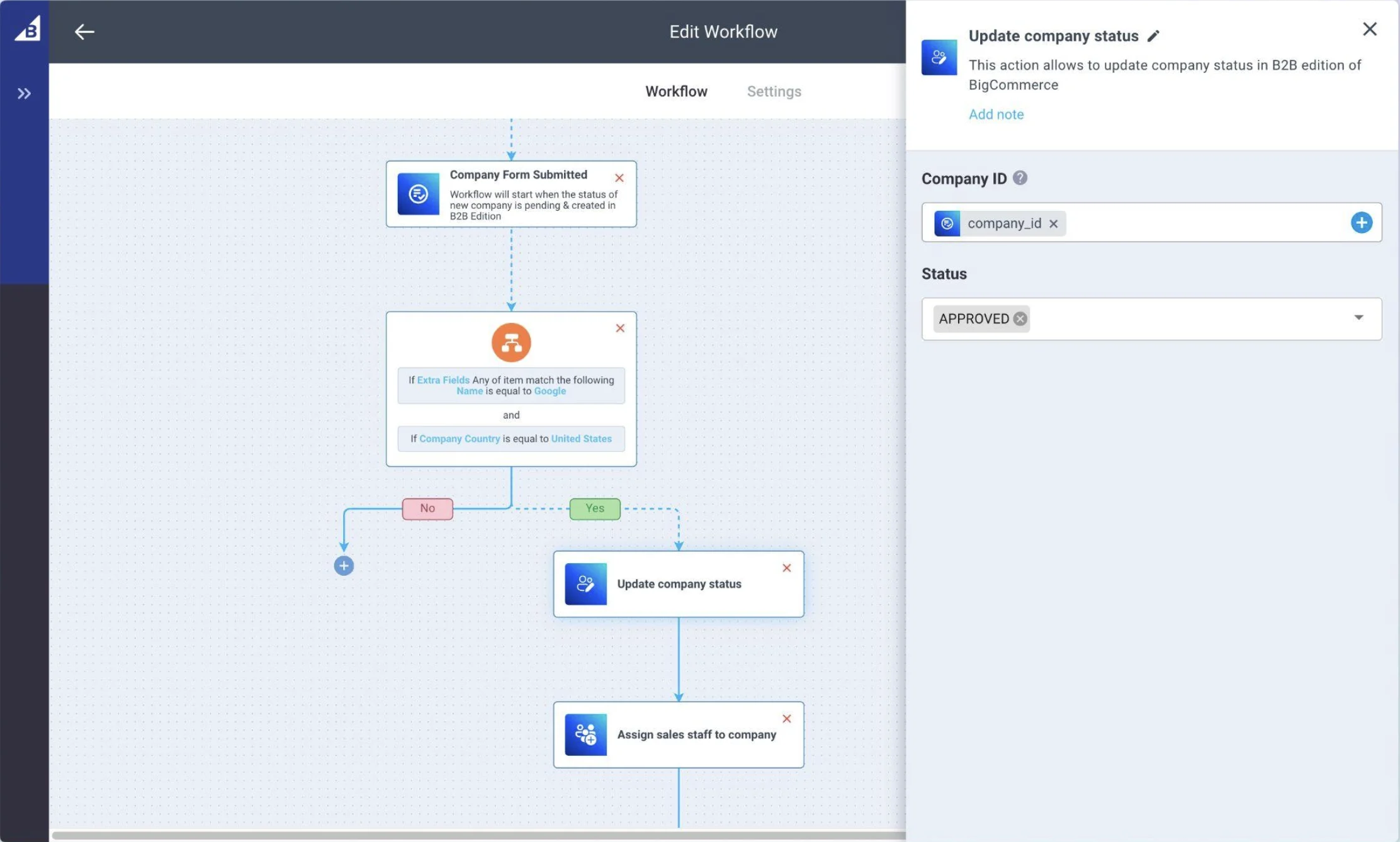Screen dimensions: 1400x842
Task: Click the Company Form Submitted trigger icon
Action: (x=417, y=194)
